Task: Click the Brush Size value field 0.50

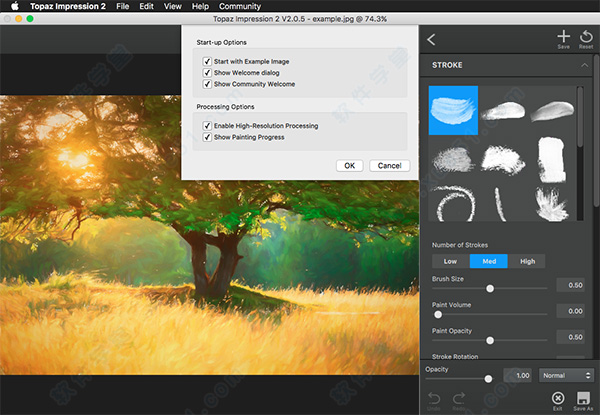Action: (571, 285)
